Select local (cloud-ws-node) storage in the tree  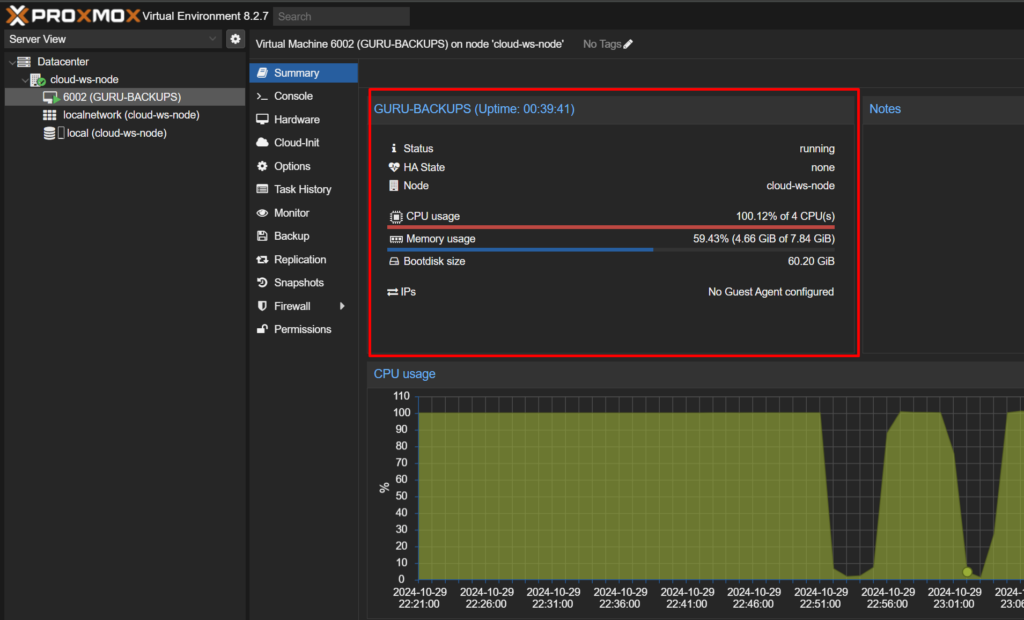click(125, 133)
